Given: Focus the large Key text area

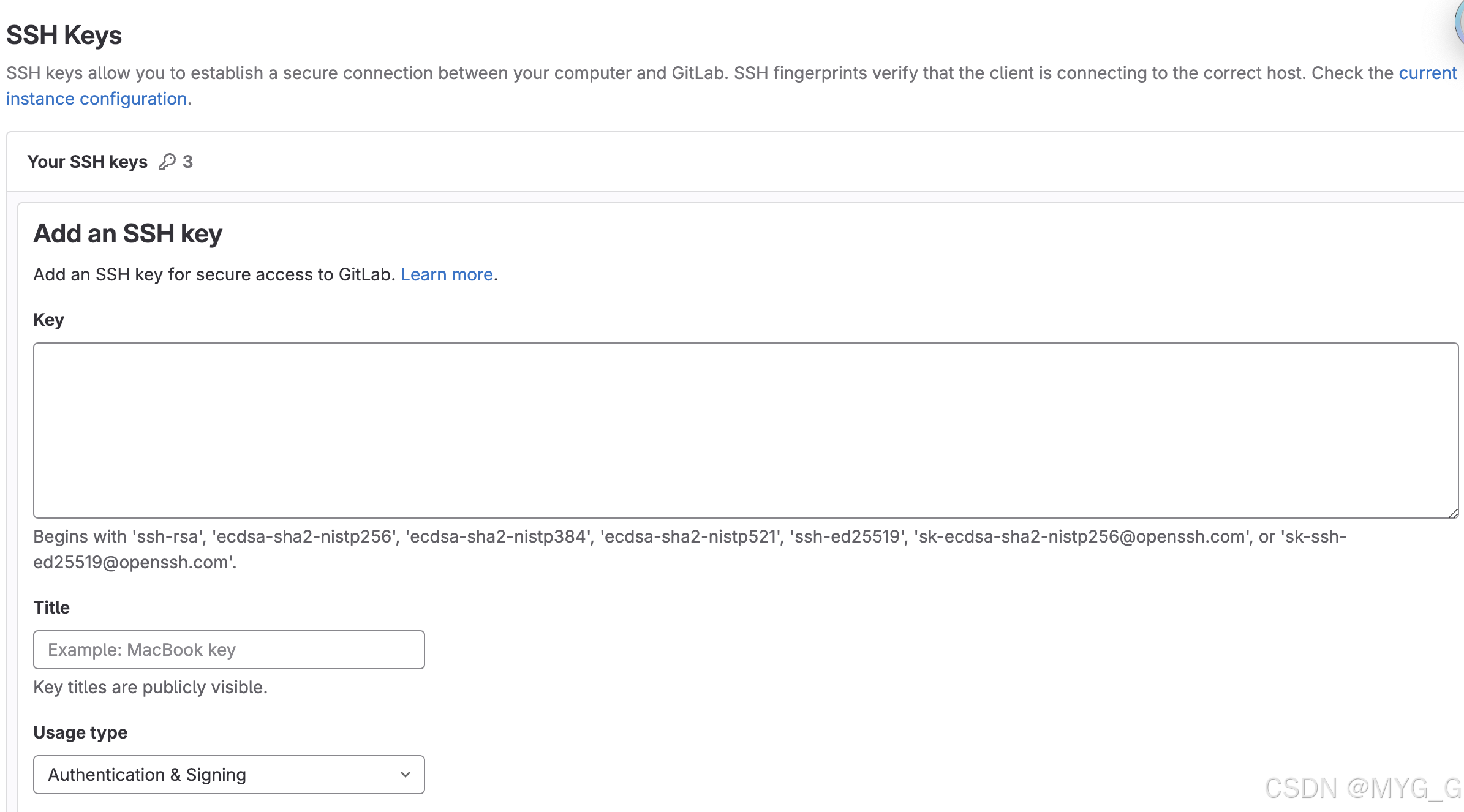Looking at the screenshot, I should coord(745,430).
